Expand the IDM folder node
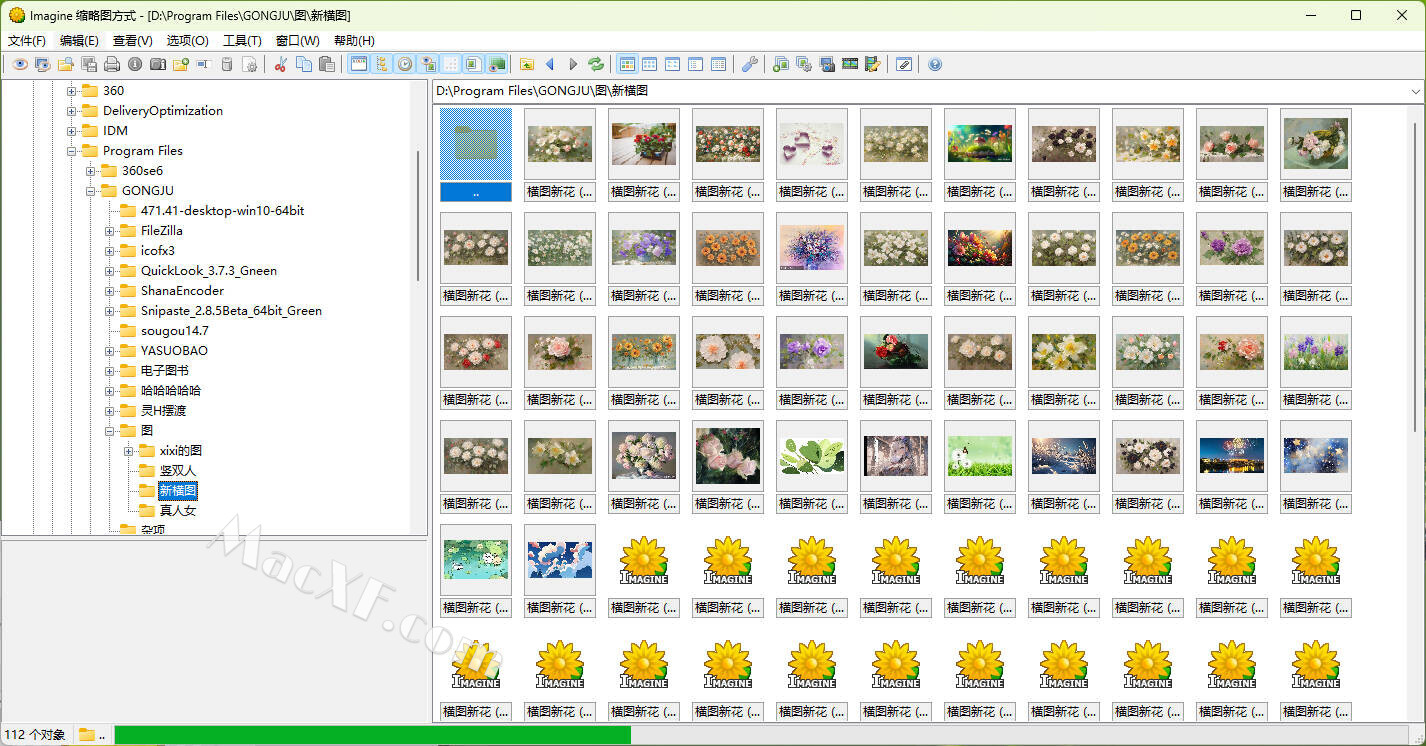The width and height of the screenshot is (1426, 746). tap(71, 131)
